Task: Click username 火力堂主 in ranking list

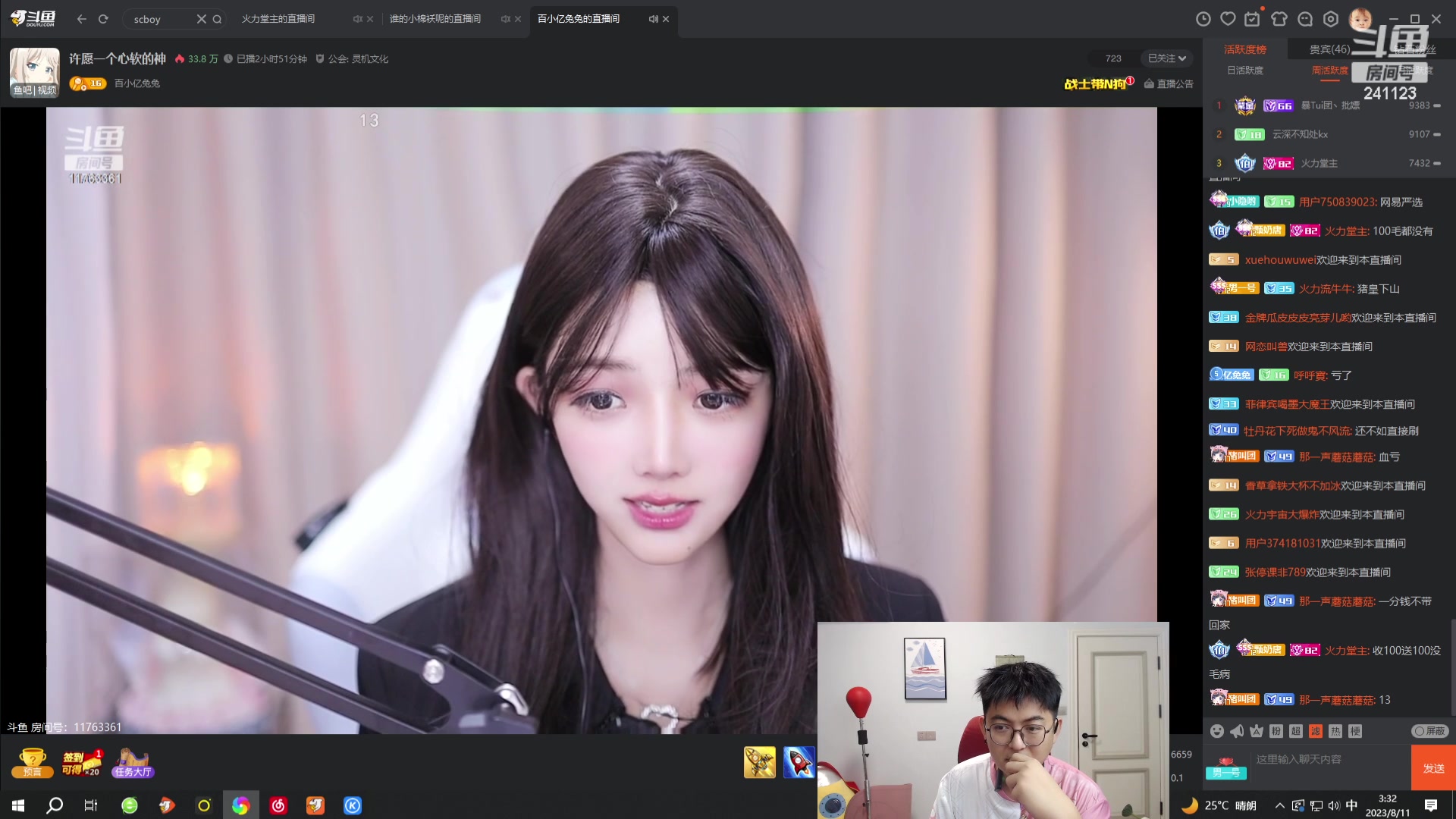Action: (x=1319, y=164)
